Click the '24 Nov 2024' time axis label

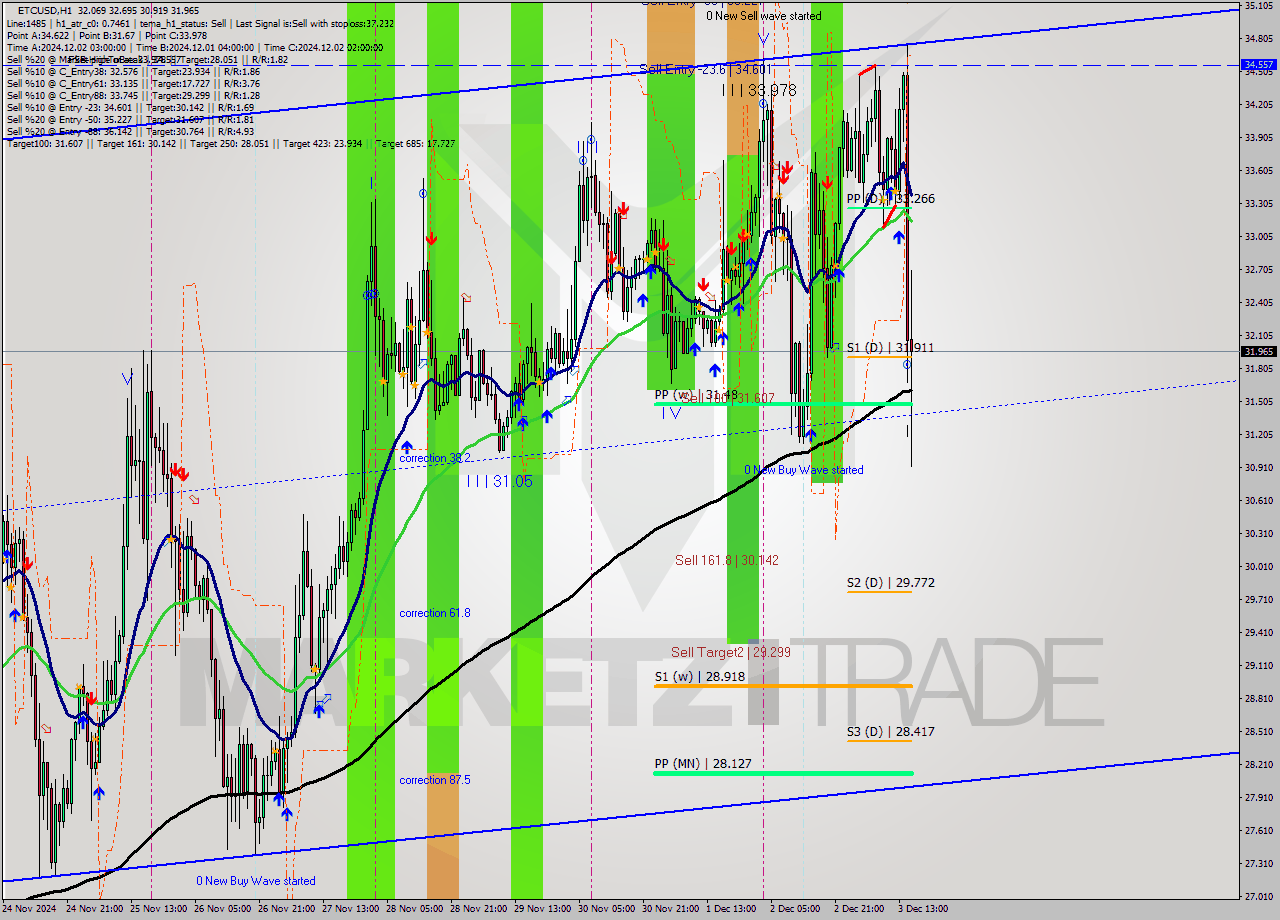point(30,909)
